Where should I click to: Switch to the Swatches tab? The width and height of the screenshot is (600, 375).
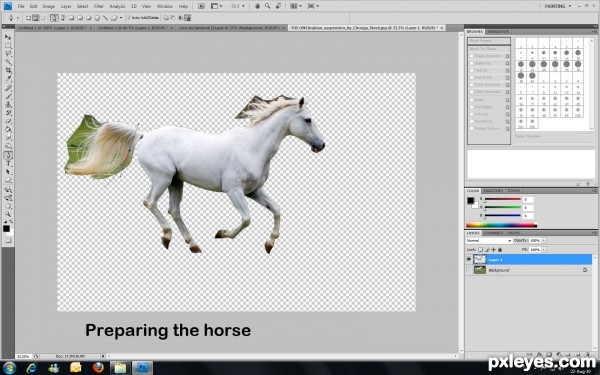[493, 191]
